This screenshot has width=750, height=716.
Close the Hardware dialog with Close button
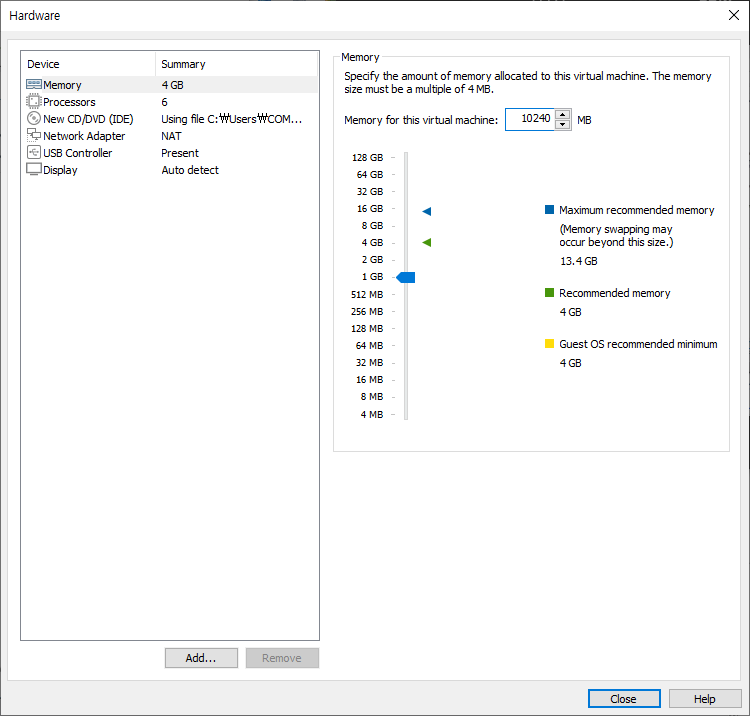tap(624, 699)
